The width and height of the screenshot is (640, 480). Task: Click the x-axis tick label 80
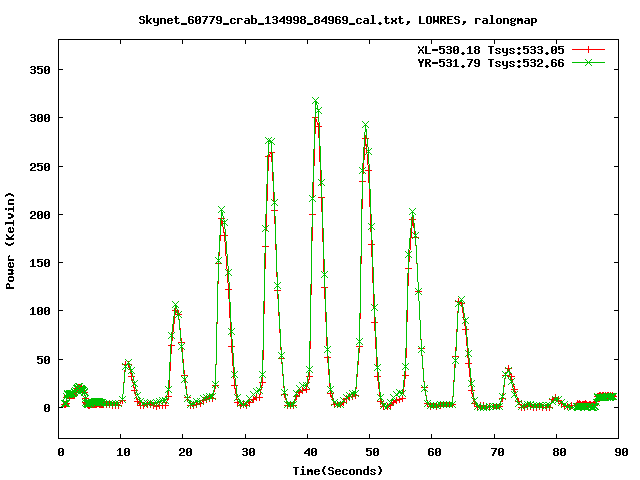(x=559, y=452)
